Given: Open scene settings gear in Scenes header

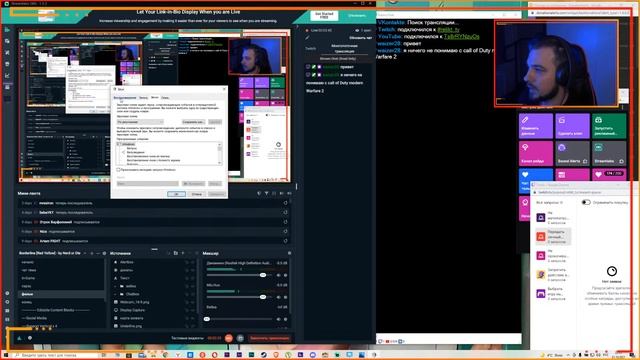Looking at the screenshot, I should coord(104,253).
